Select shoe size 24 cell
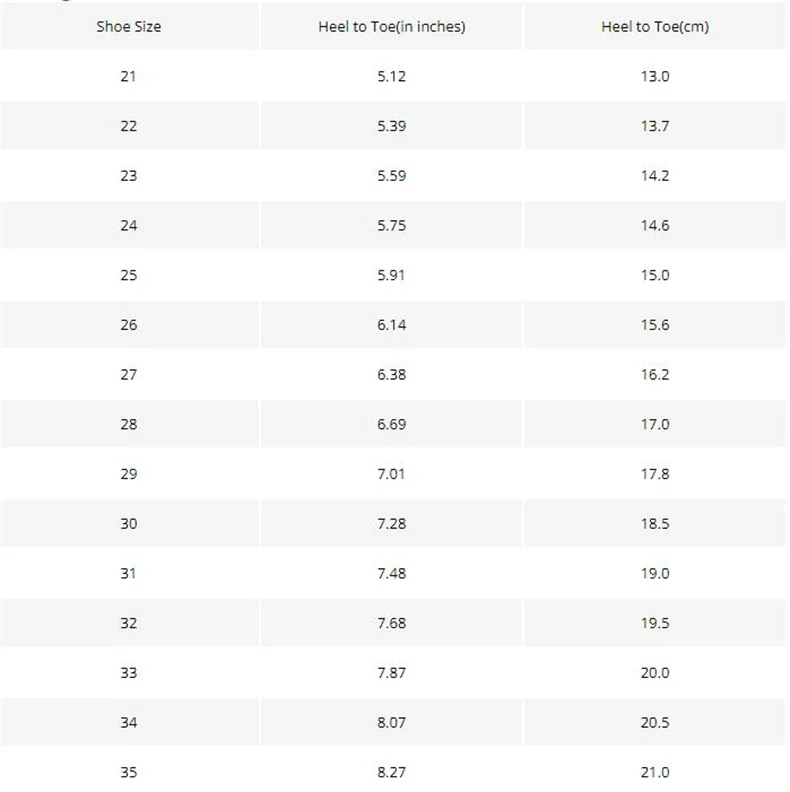Screen dimensions: 790x792 tap(128, 225)
